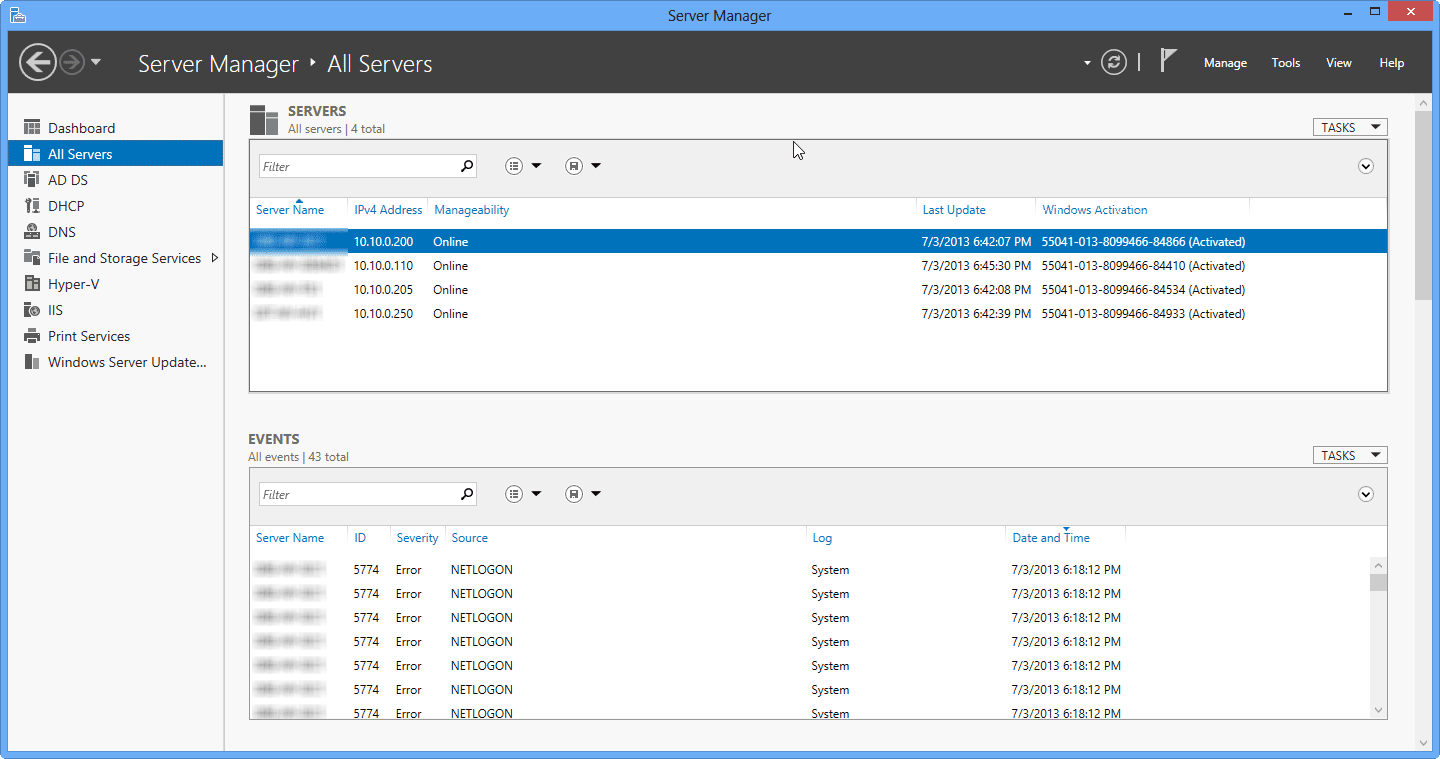Open the Hyper-V role page
The image size is (1440, 759).
coord(116,284)
